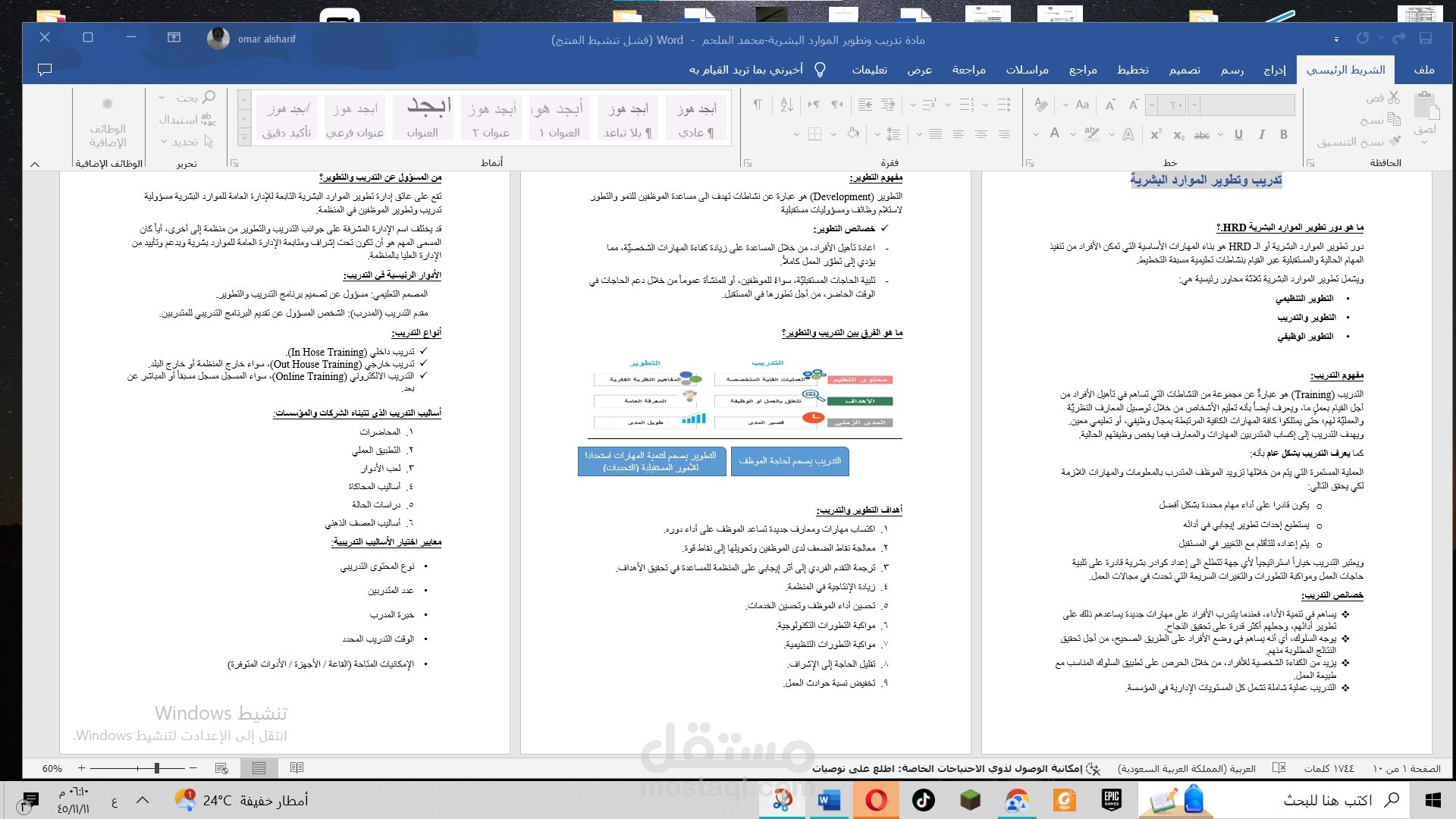Click the font name input box

click(x=1247, y=105)
